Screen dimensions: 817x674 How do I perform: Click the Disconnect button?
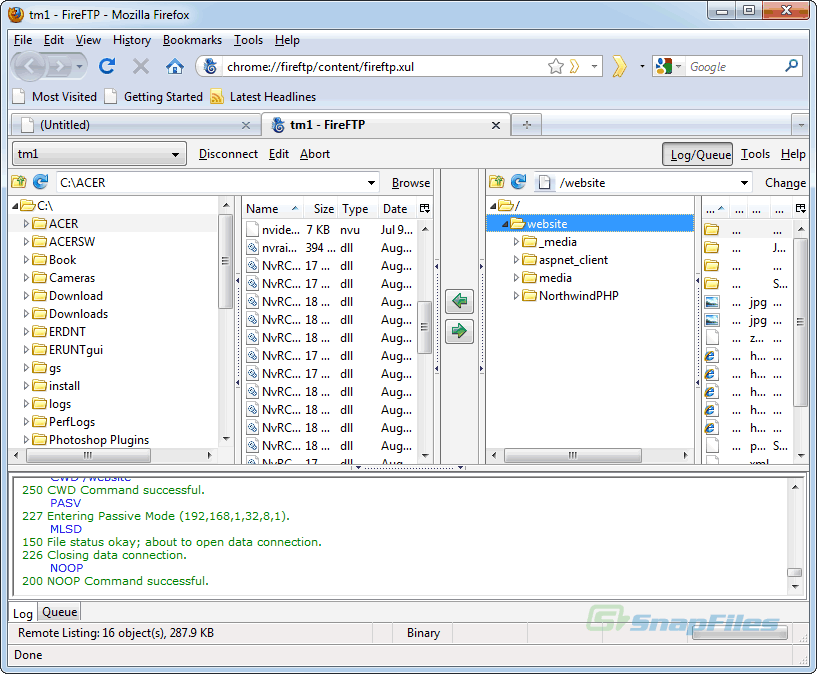coord(228,154)
